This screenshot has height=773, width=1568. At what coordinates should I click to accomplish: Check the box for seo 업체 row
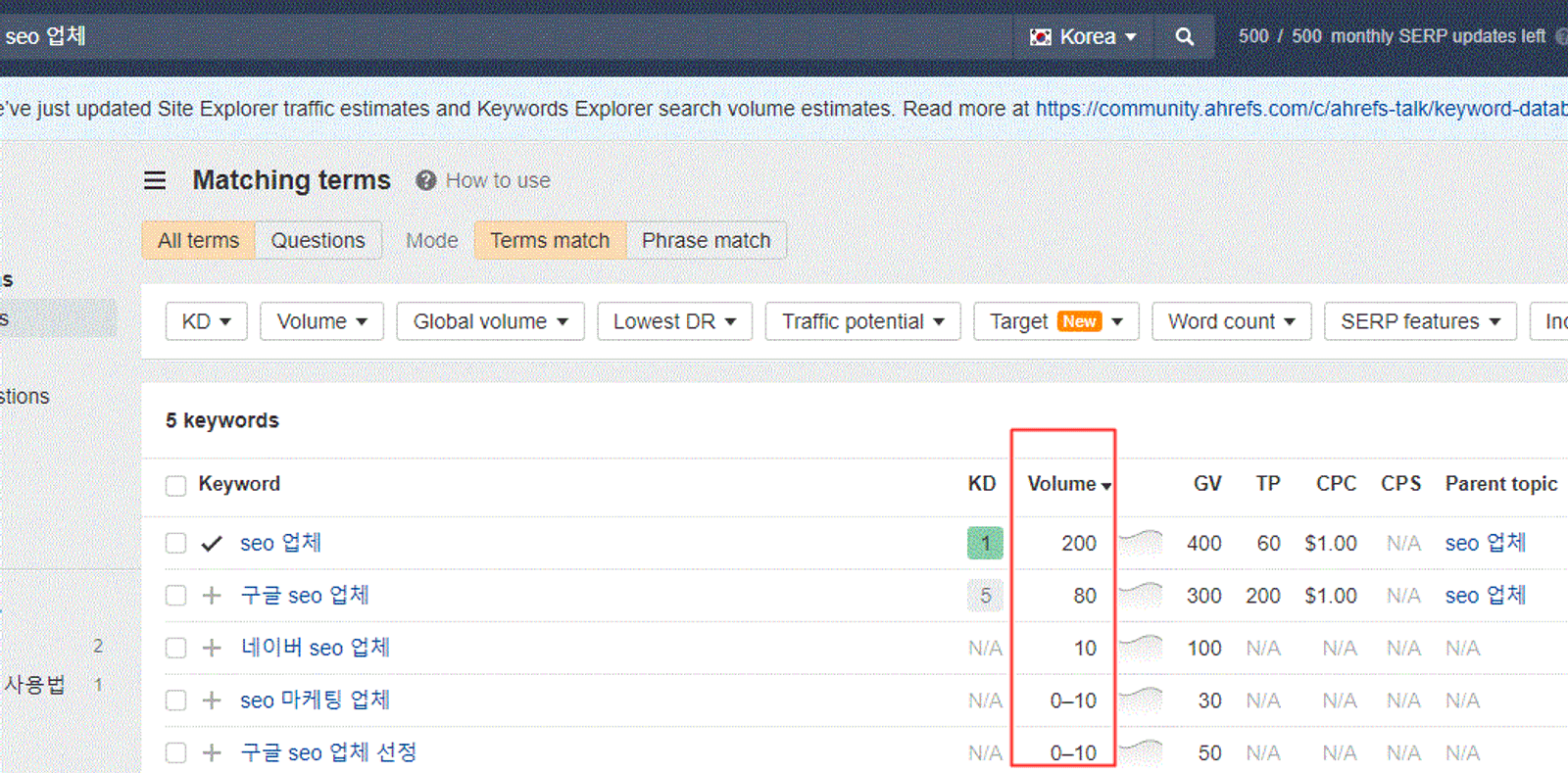[176, 544]
